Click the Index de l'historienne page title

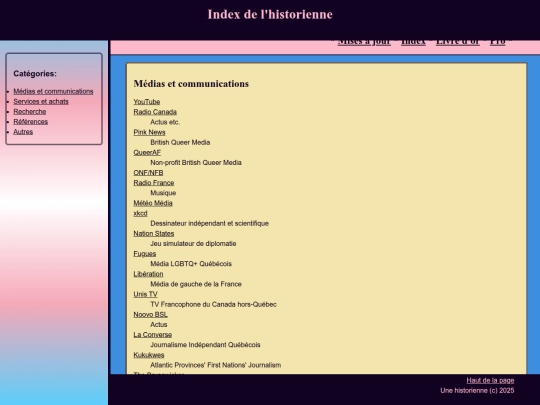coord(270,14)
